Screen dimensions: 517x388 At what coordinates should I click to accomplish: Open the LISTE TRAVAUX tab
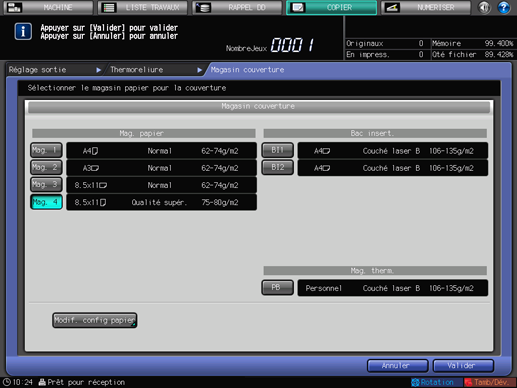[x=143, y=7]
